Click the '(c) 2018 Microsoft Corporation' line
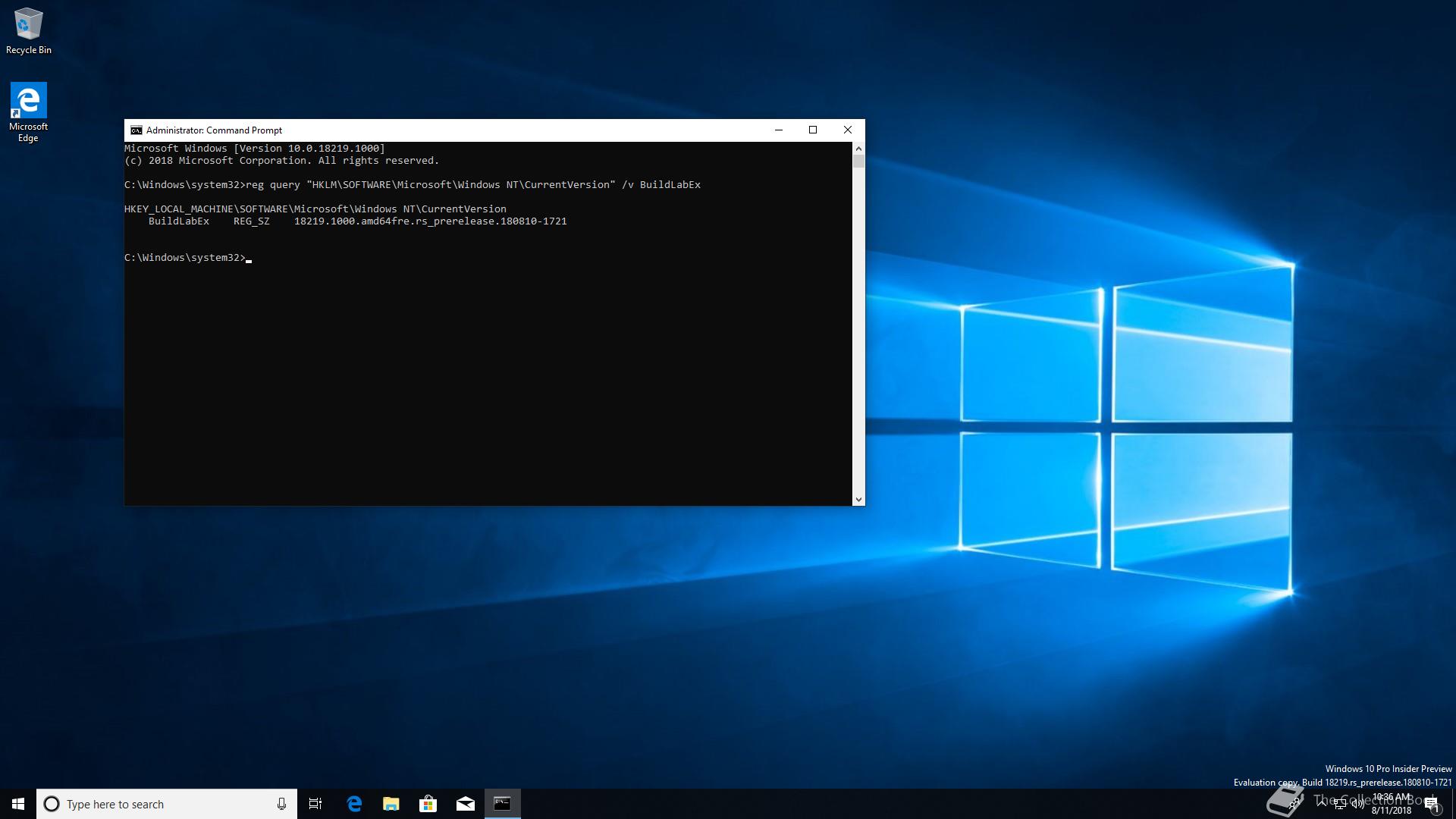Screen dimensions: 1456x819 click(x=282, y=161)
